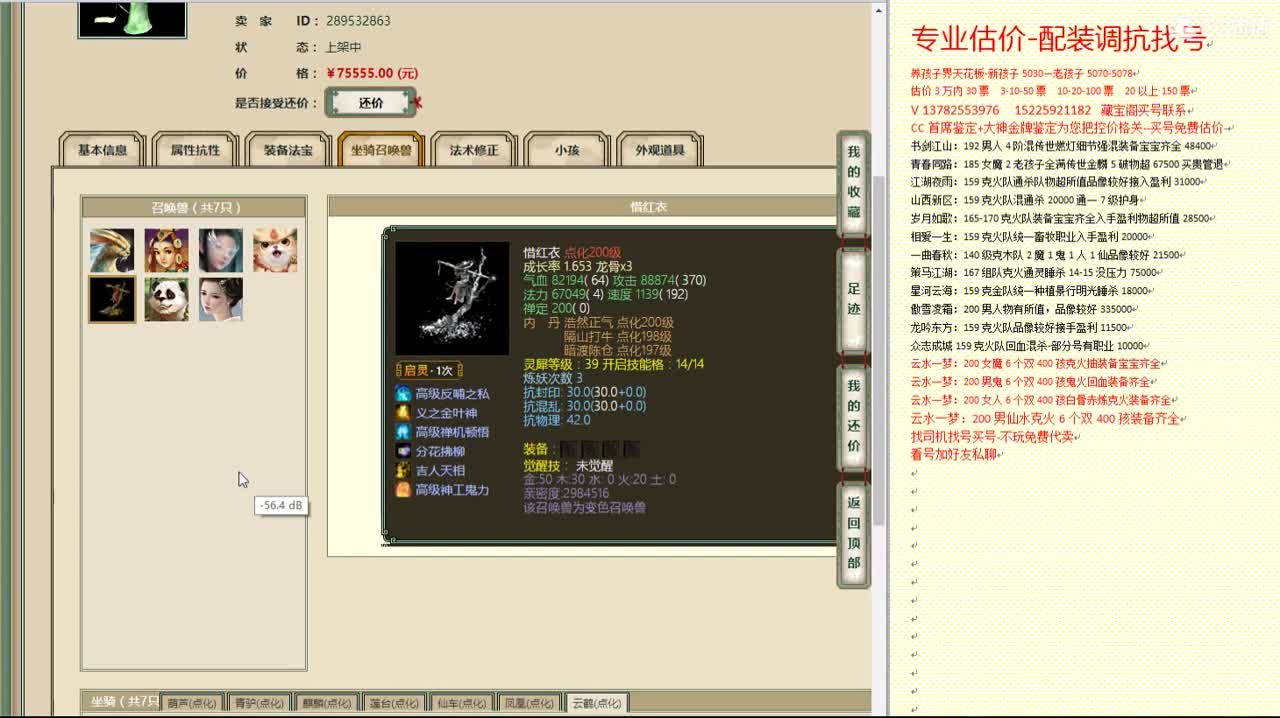Click the 书剑江山 listing line in document

[1062, 146]
